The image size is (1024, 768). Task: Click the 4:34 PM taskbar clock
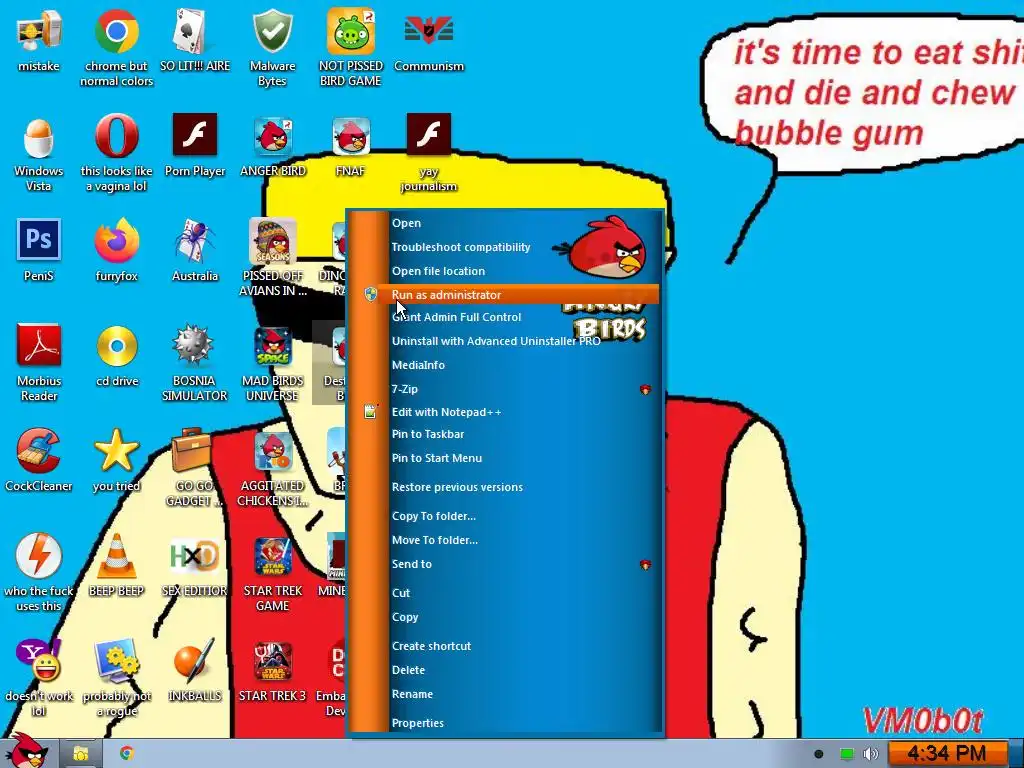click(947, 754)
